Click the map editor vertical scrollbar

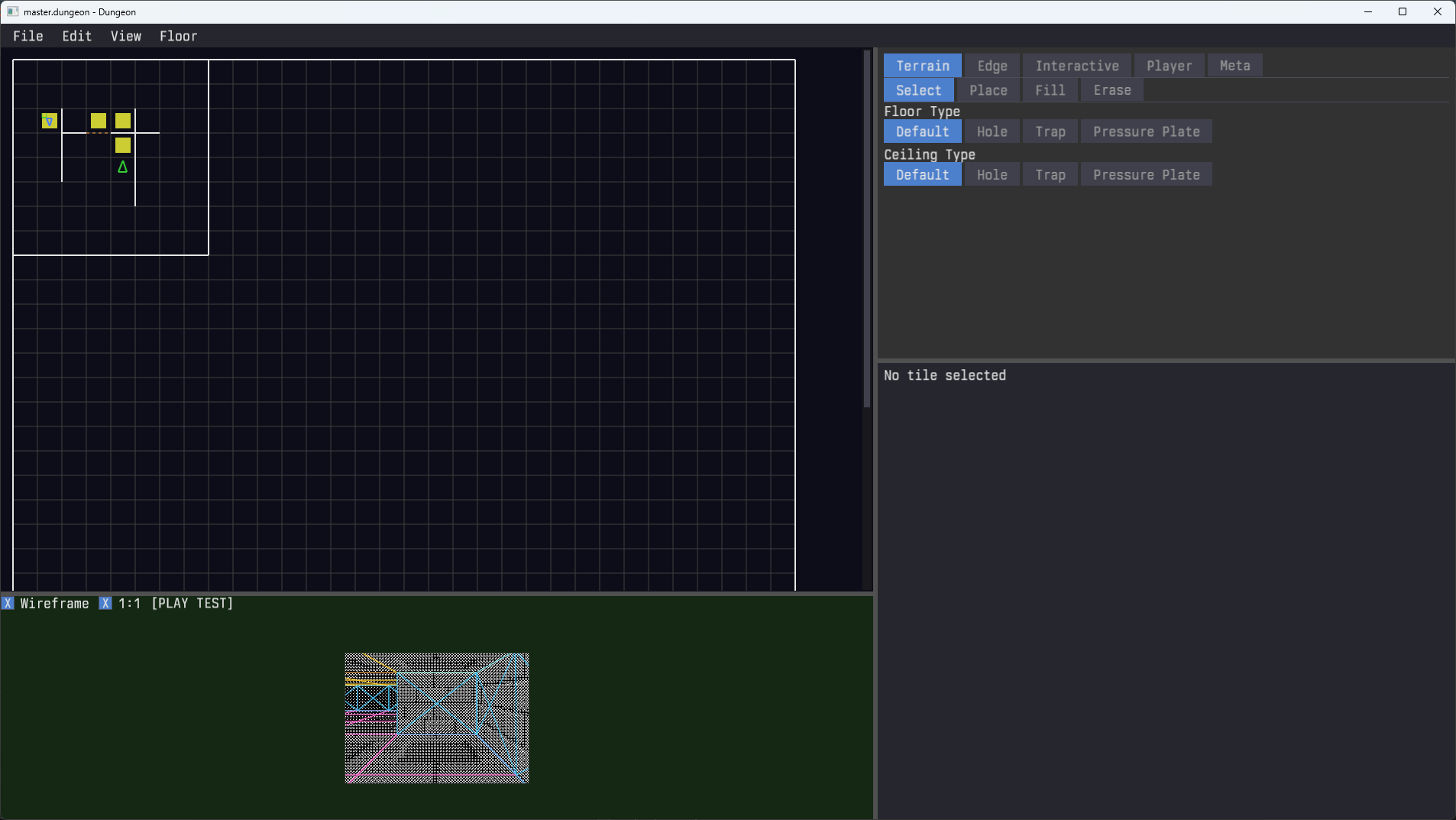pyautogui.click(x=867, y=229)
